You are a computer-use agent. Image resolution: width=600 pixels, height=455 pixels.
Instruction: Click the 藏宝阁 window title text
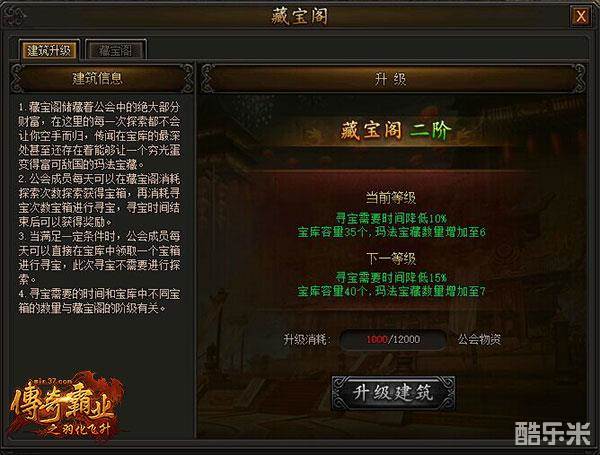tap(300, 16)
